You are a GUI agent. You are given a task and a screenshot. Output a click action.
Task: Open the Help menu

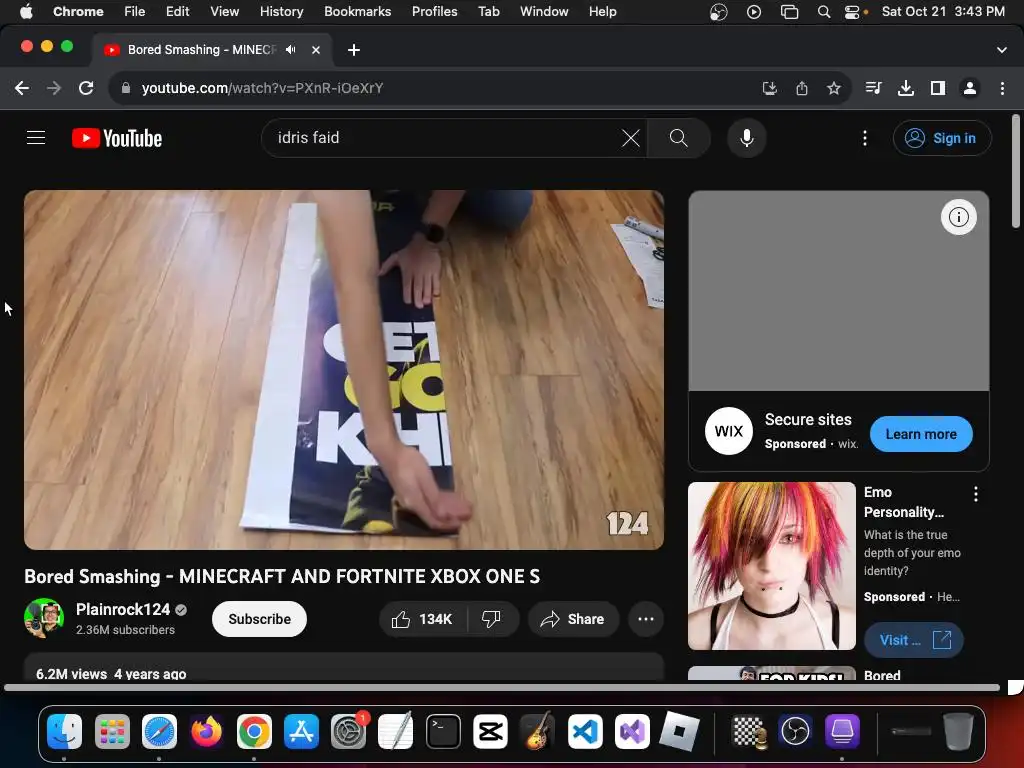tap(602, 12)
